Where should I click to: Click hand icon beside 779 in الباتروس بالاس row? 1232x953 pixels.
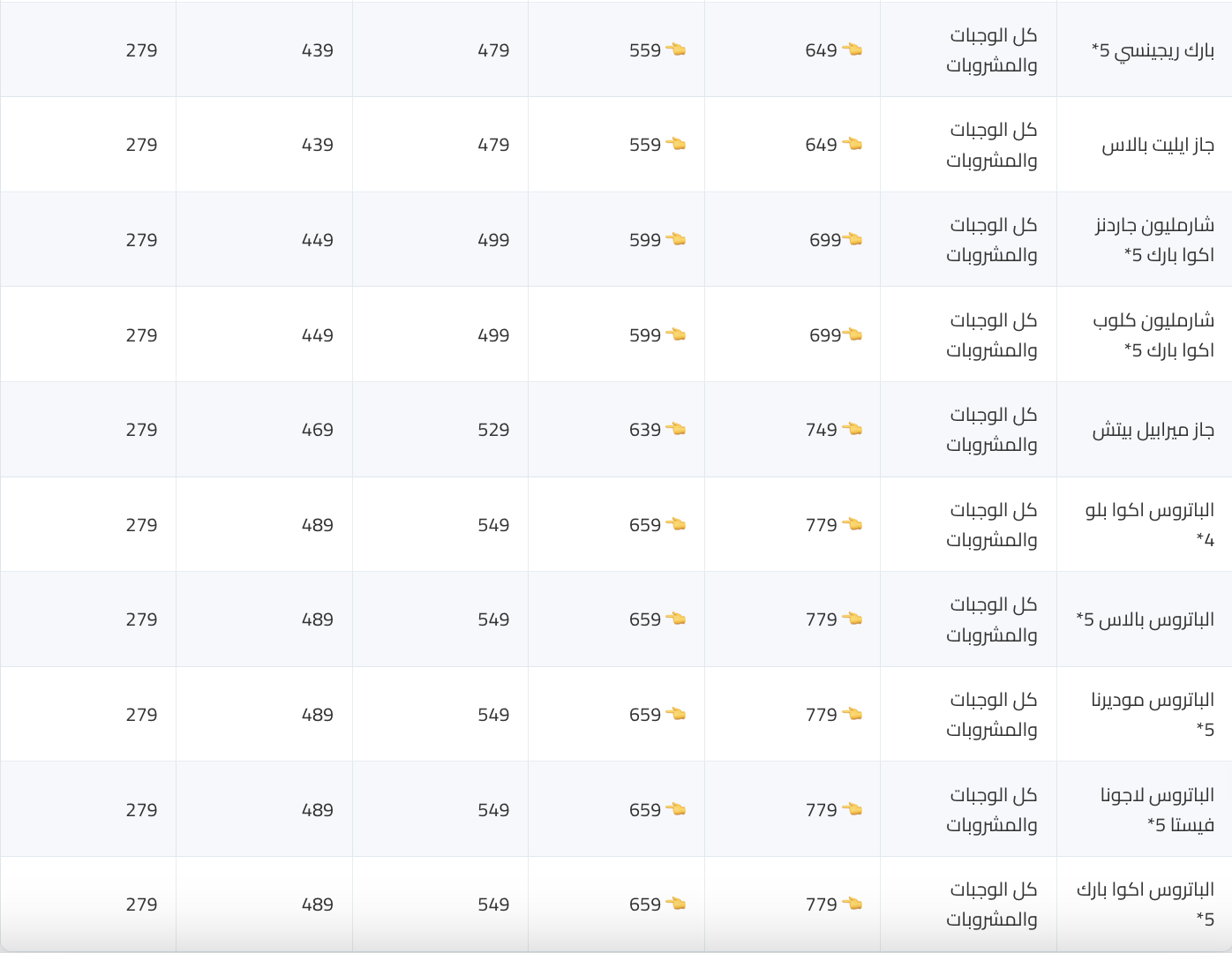[852, 619]
